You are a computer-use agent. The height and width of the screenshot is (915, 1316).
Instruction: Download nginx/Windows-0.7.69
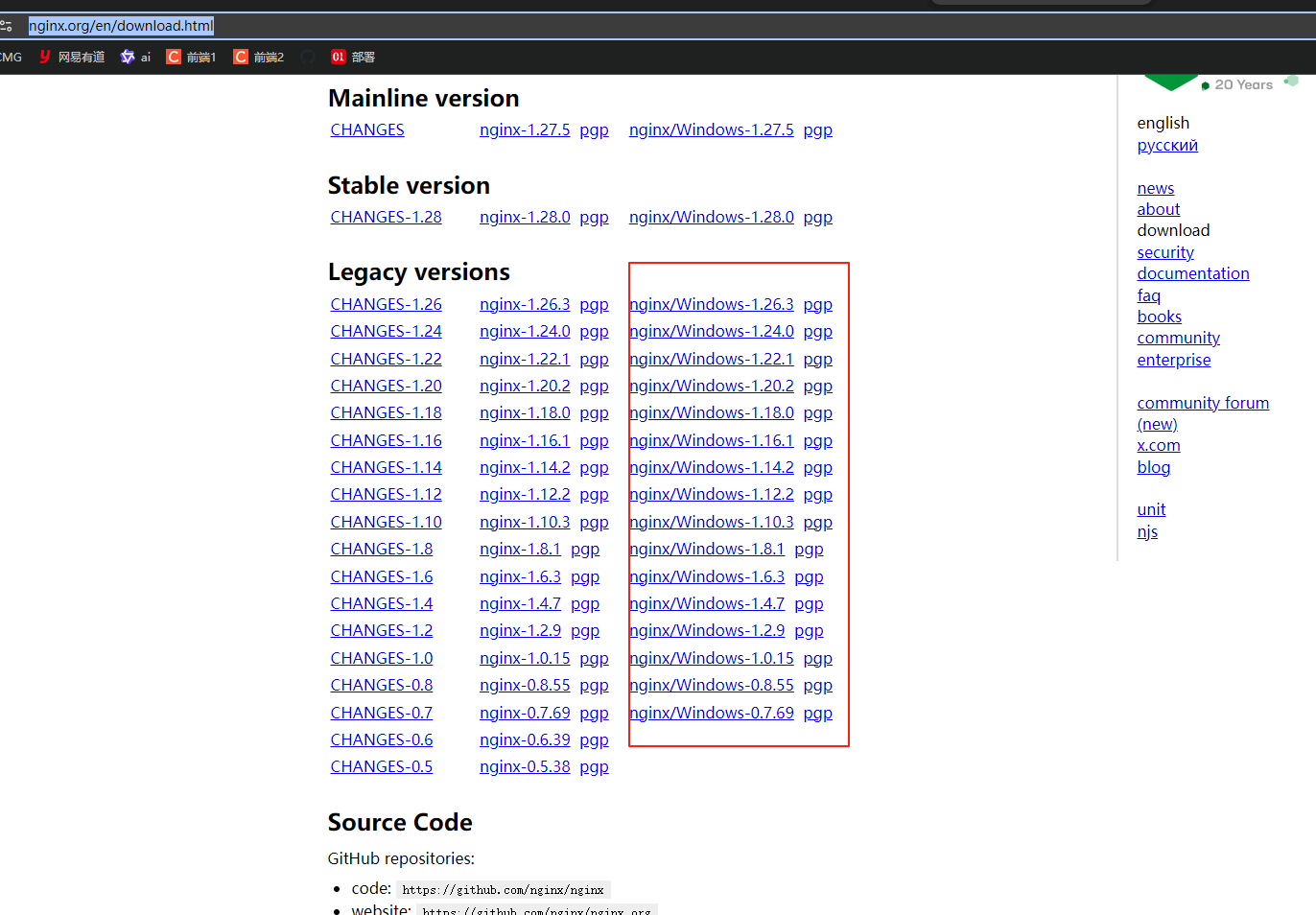(712, 713)
